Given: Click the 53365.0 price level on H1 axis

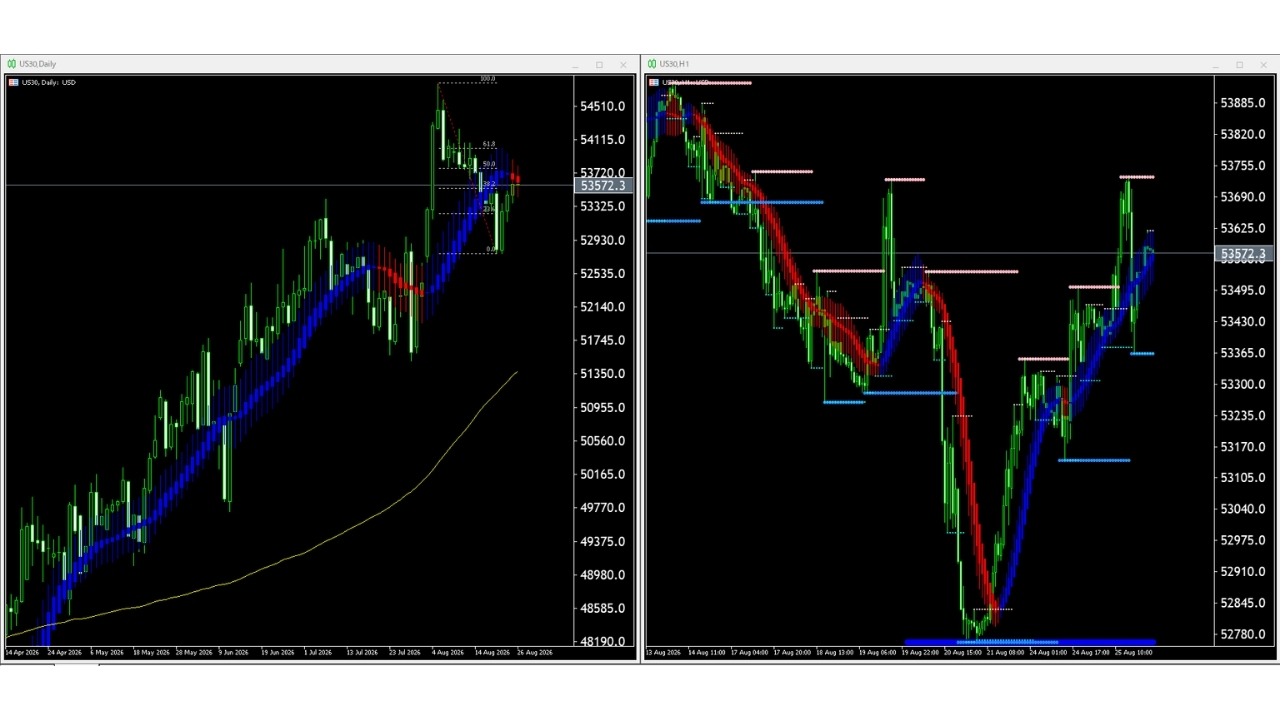Looking at the screenshot, I should point(1243,353).
